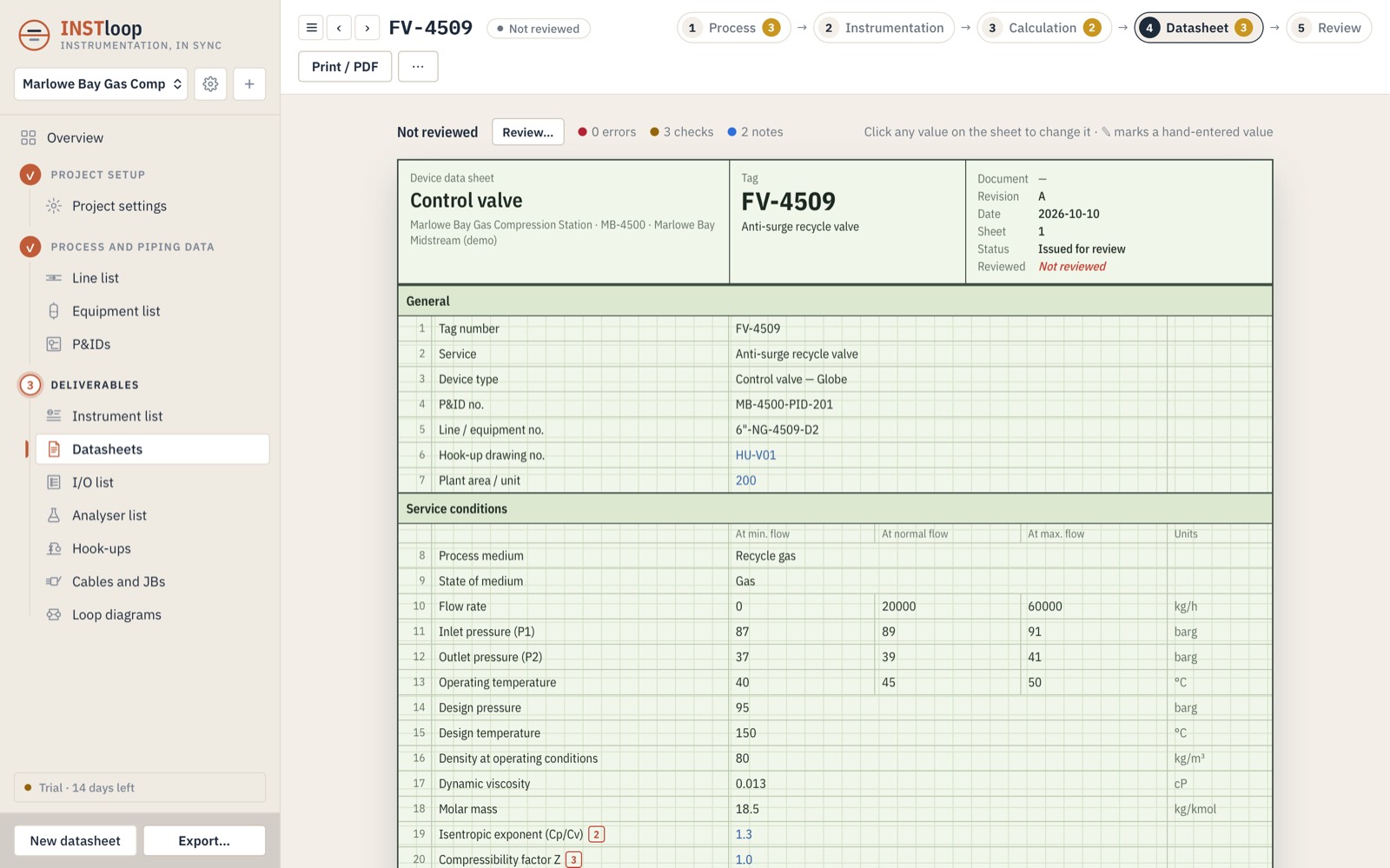Switch to step 1 Process

pos(733,28)
